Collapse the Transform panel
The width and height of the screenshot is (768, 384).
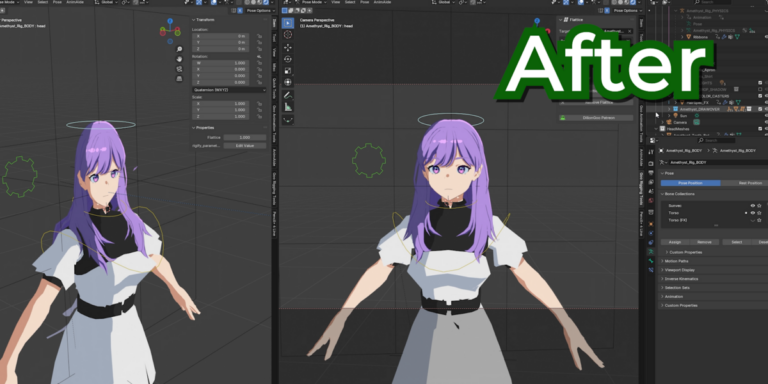point(193,20)
